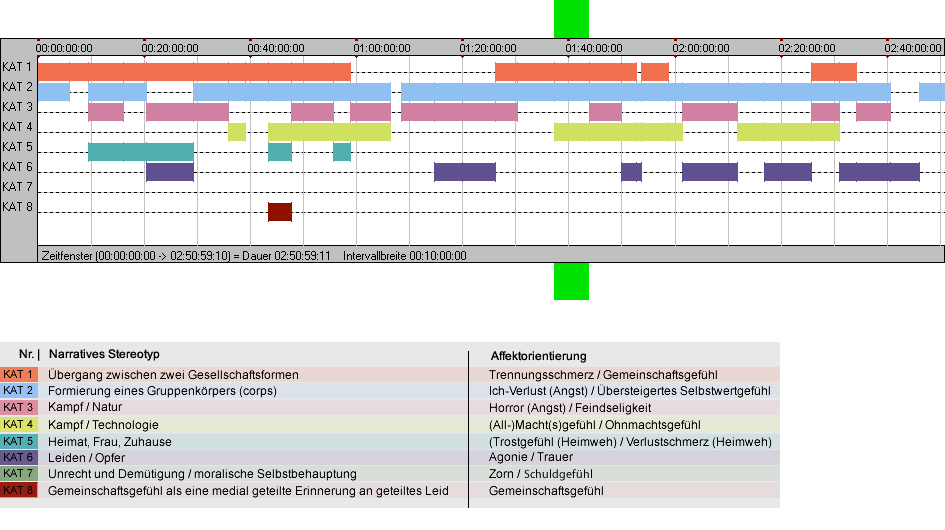This screenshot has height=530, width=945.
Task: Click '(Trostgefühl (Heimweh) / Verlustschmerz (Heimweh)' text
Action: pyautogui.click(x=630, y=442)
